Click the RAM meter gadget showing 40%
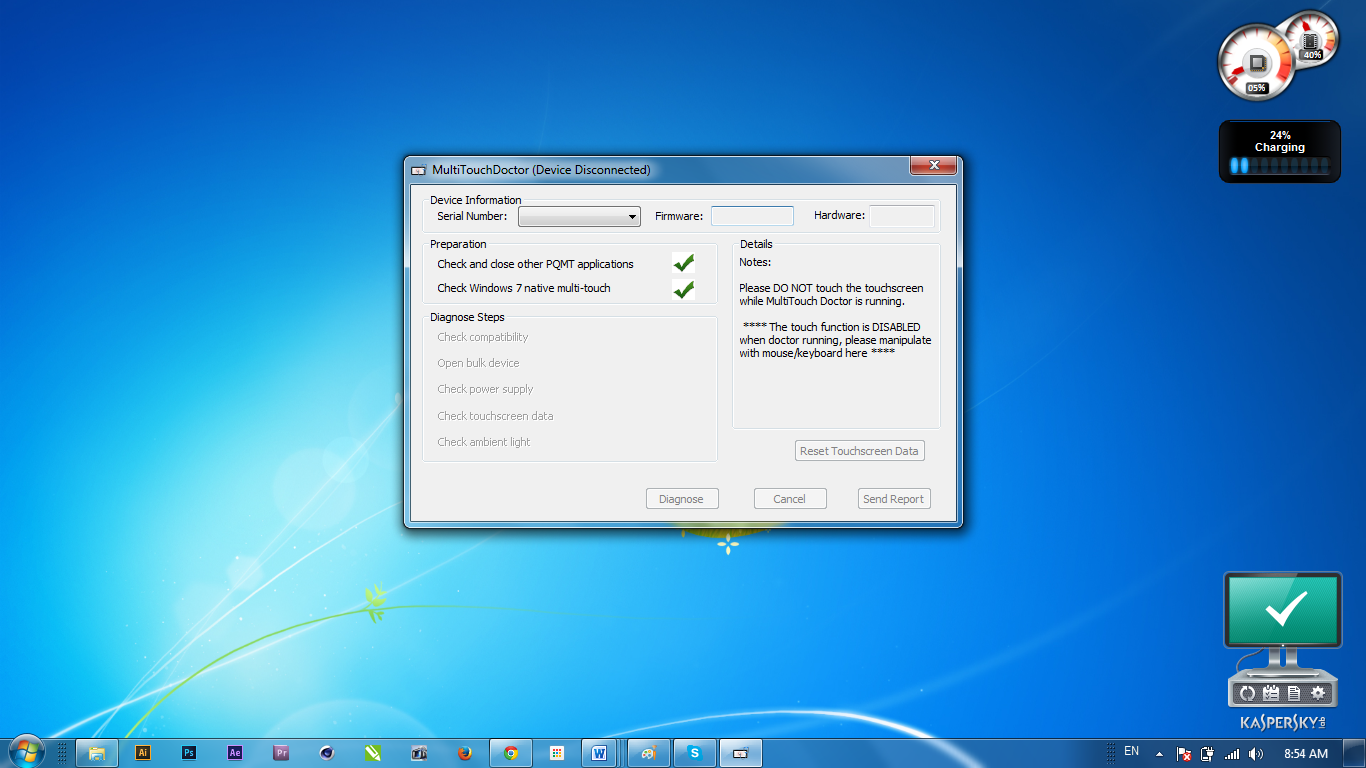Viewport: 1366px width, 768px height. click(1311, 38)
